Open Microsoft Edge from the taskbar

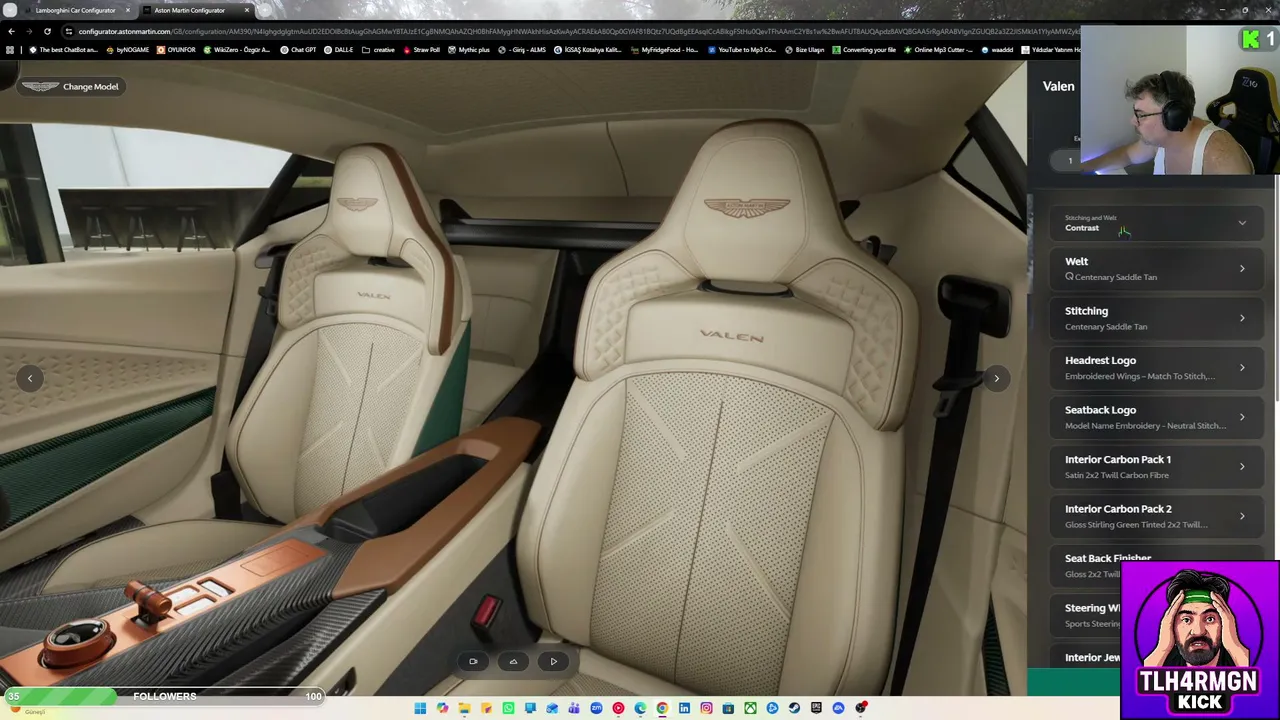(640, 709)
